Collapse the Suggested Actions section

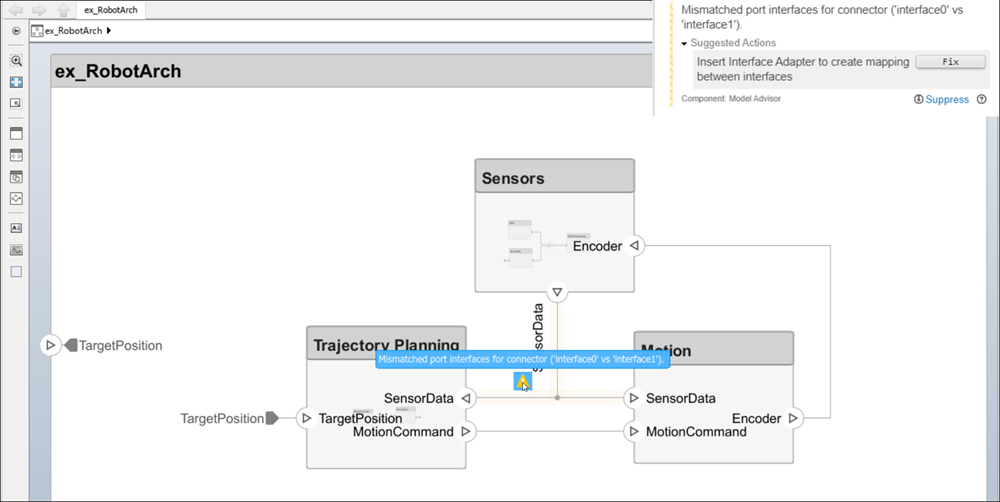point(684,44)
